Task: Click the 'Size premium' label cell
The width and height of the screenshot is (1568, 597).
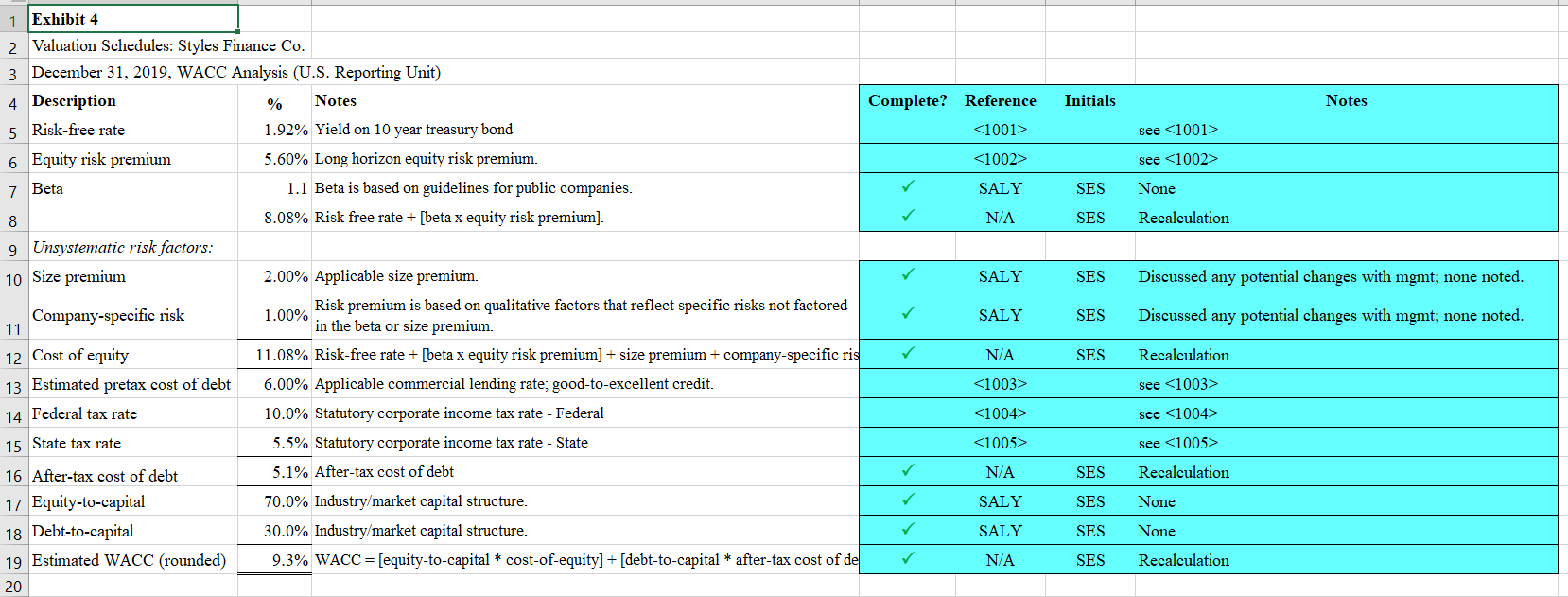Action: pos(133,276)
